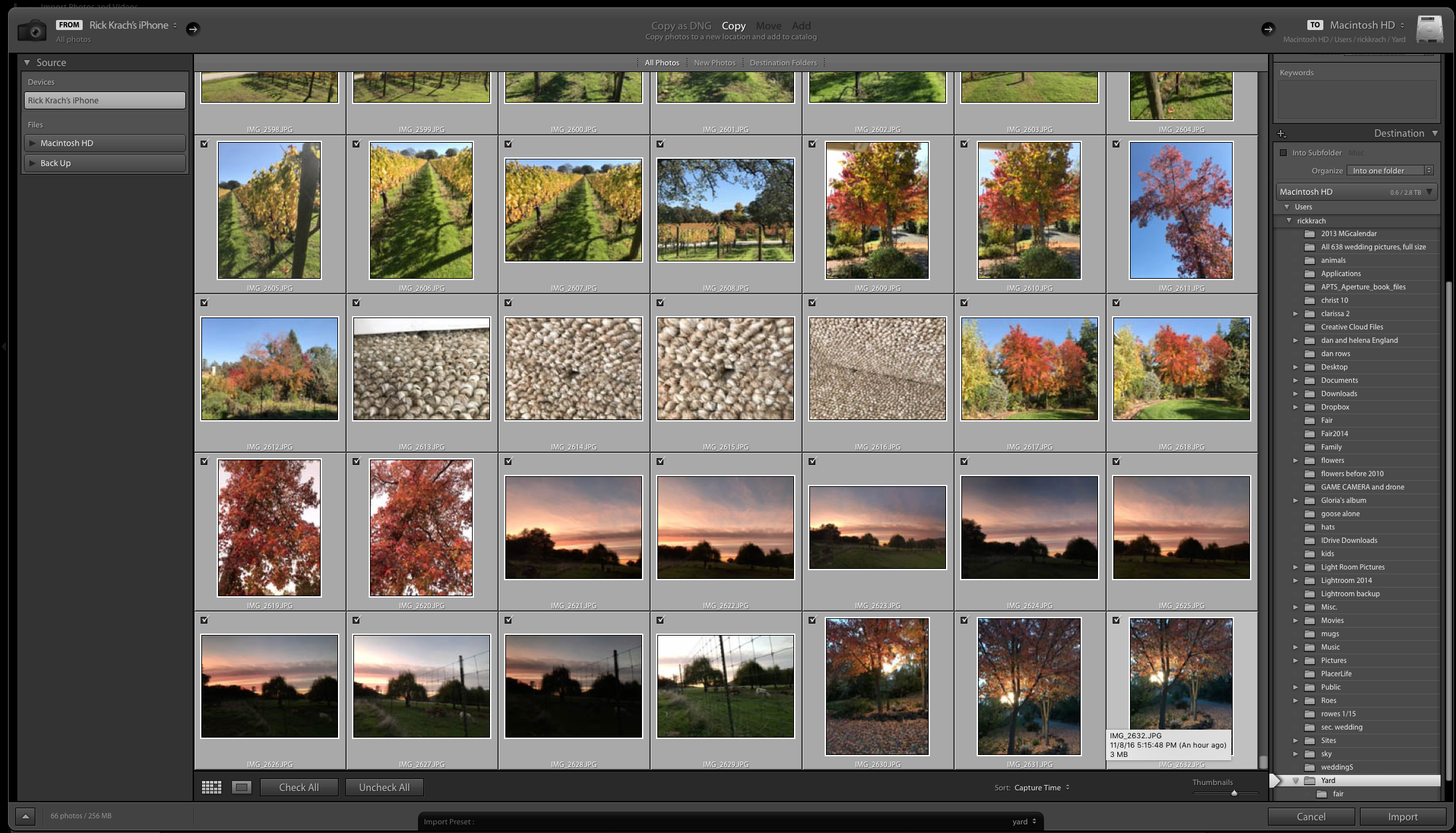Click the folder icon for animals

[1309, 261]
